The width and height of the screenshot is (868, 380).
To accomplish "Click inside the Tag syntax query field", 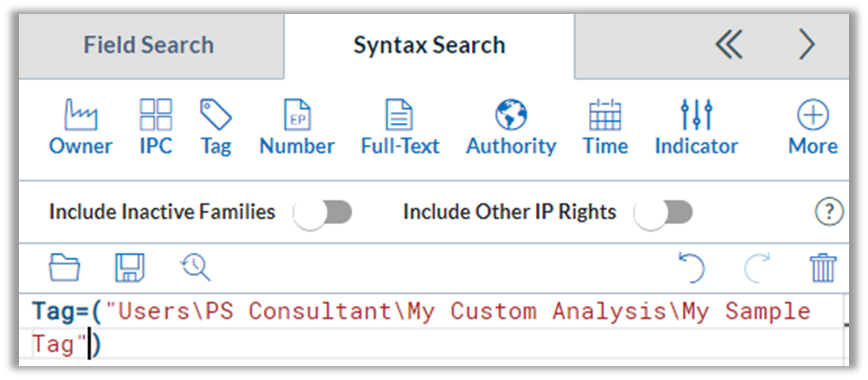I will coord(432,328).
